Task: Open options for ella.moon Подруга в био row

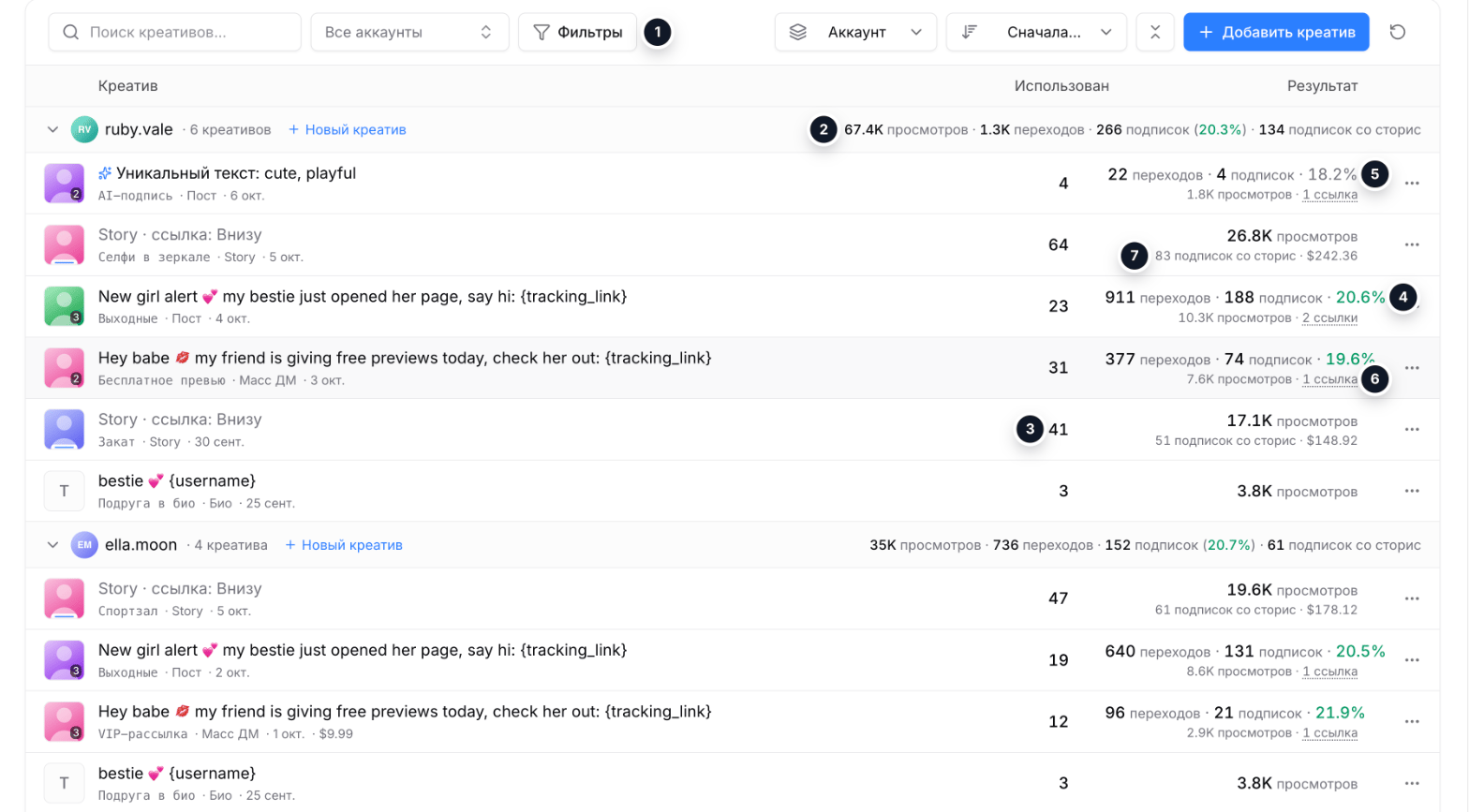Action: tap(1412, 784)
